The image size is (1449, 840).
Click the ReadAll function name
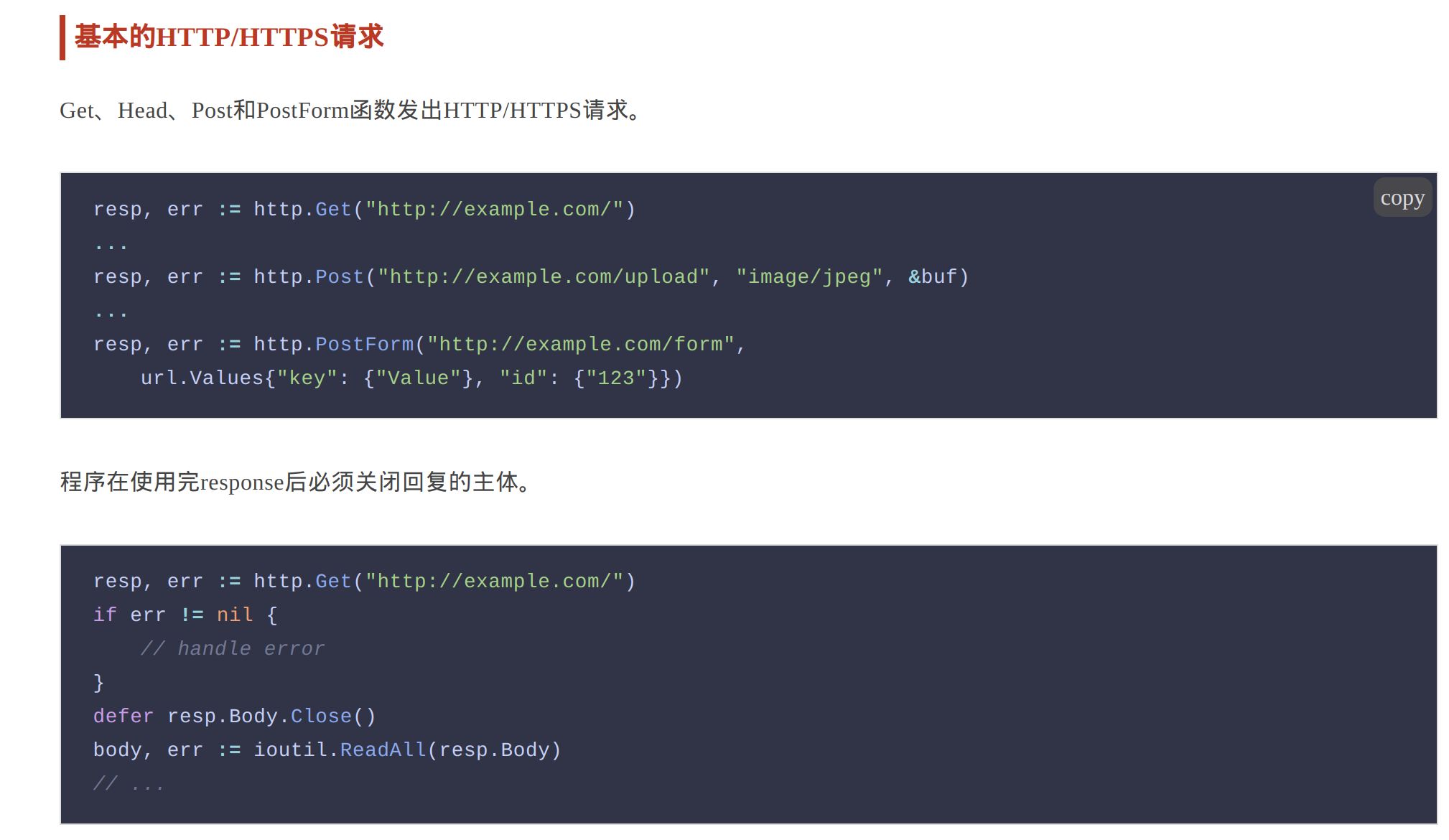(x=383, y=750)
